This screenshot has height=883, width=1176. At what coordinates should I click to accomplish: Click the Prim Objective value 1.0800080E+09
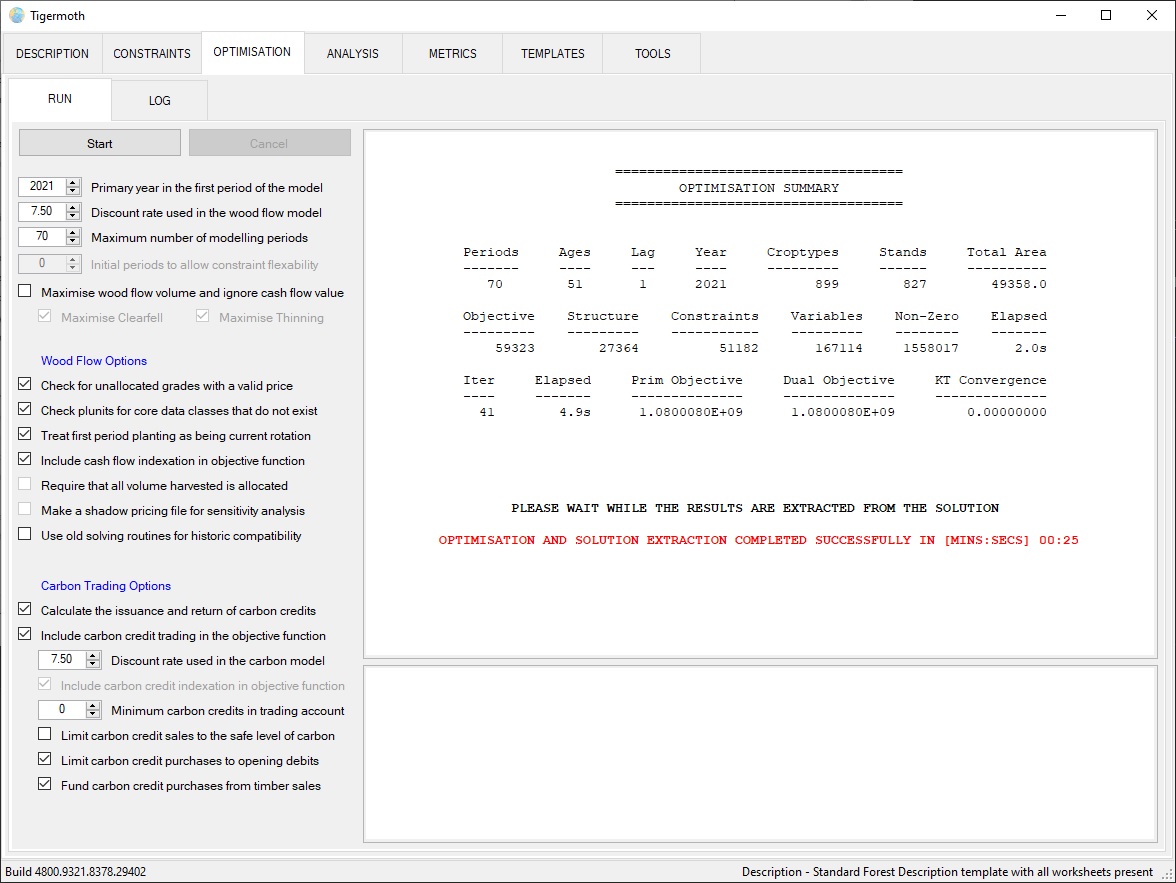(x=691, y=412)
